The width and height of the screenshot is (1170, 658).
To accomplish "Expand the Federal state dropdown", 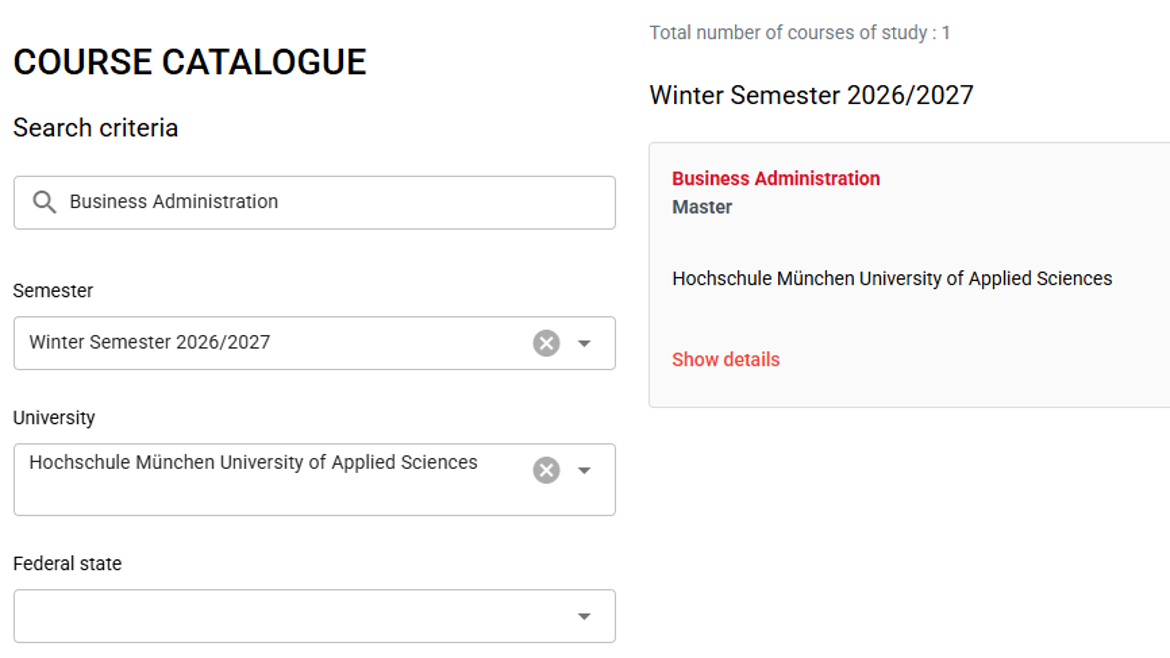I will click(x=583, y=616).
